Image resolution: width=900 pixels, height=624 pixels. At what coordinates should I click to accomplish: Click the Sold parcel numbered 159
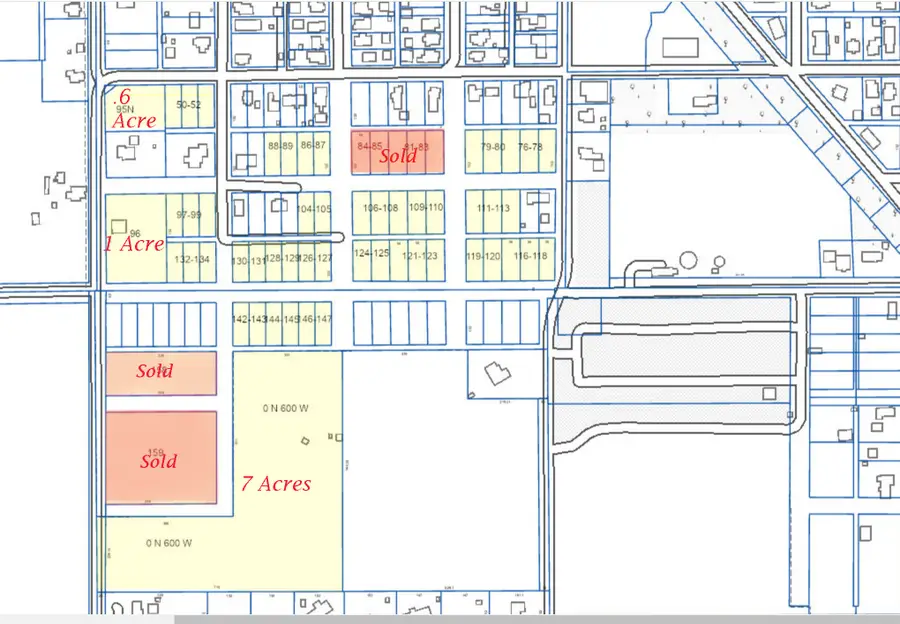click(x=158, y=460)
